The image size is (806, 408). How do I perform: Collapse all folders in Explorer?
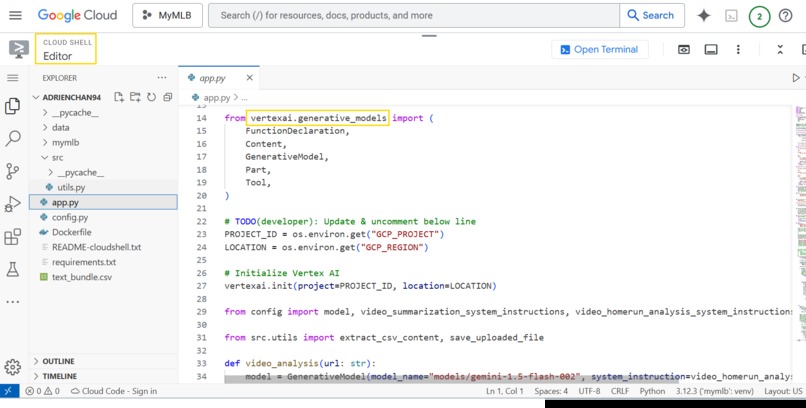[x=168, y=97]
